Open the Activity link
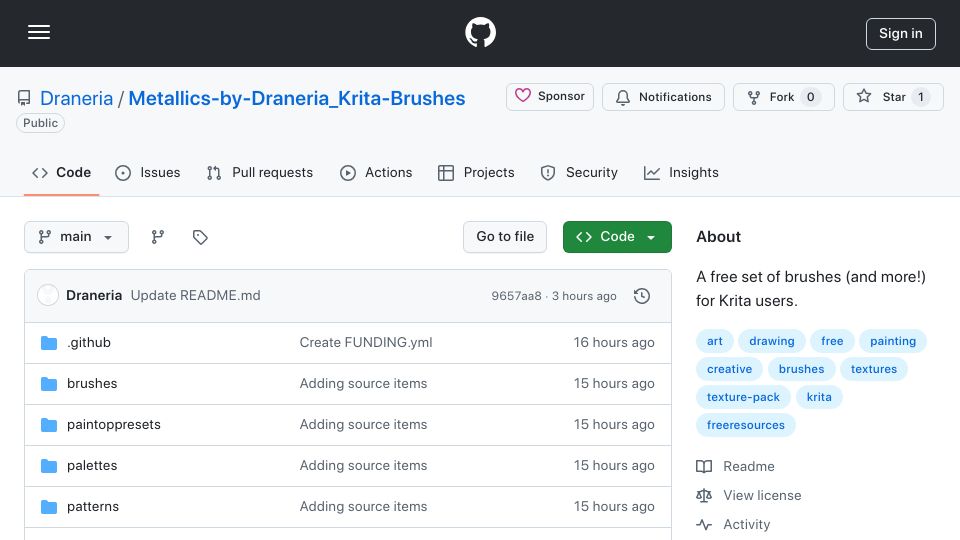The image size is (960, 540). coord(733,525)
